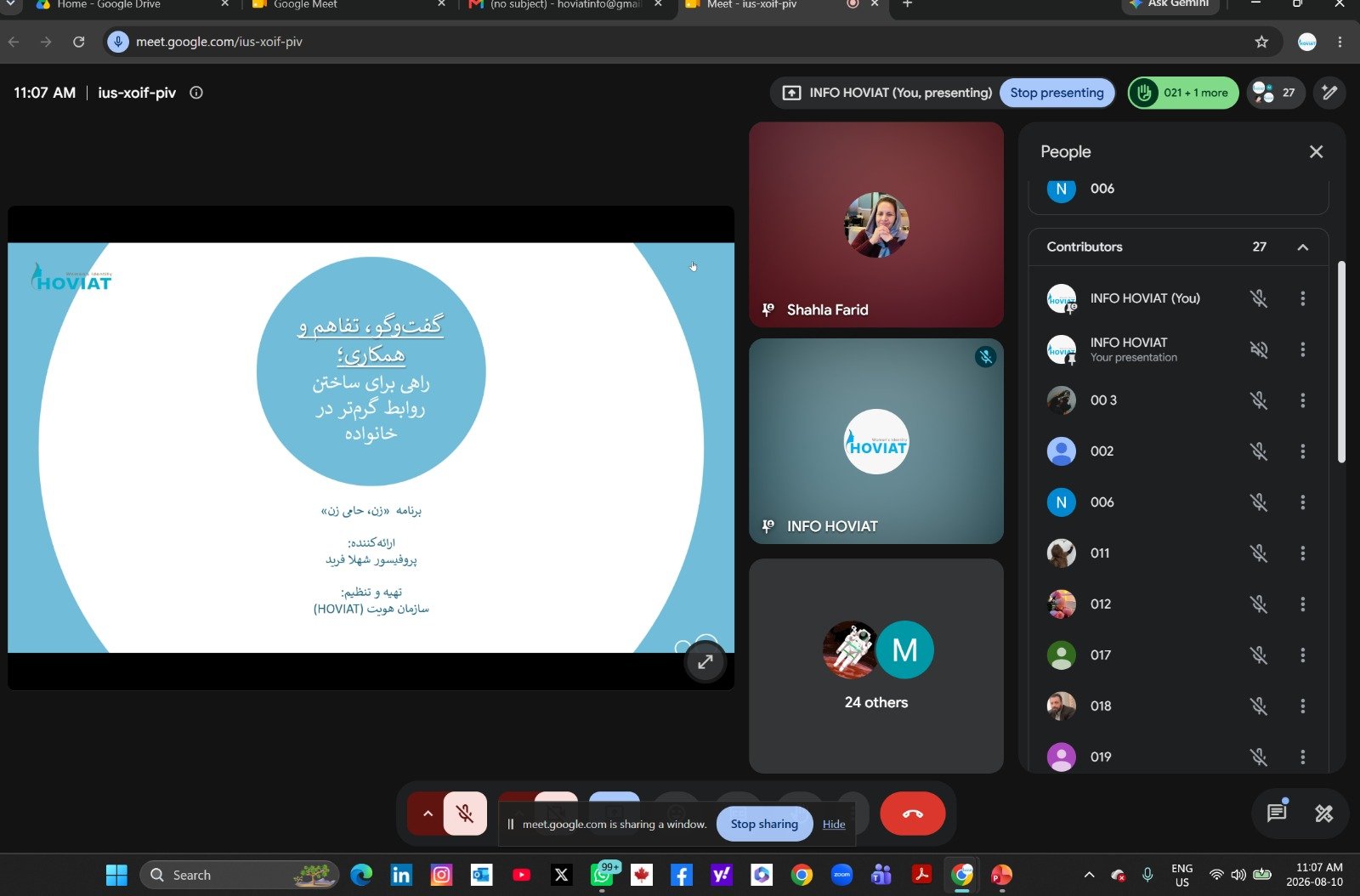Open audio settings arrow beside microphone
The image size is (1360, 896).
(428, 814)
